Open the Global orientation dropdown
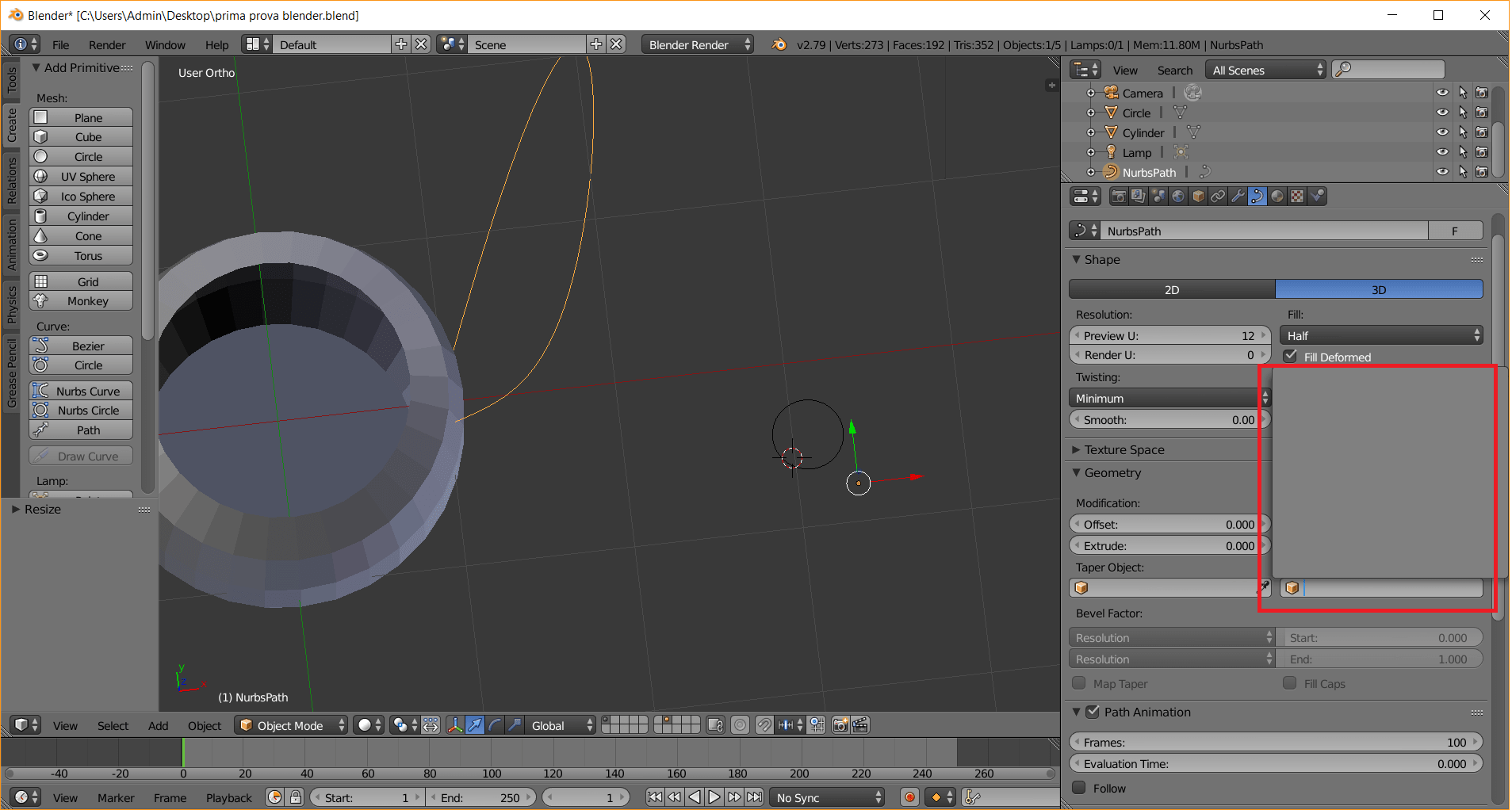1512x810 pixels. [x=560, y=725]
